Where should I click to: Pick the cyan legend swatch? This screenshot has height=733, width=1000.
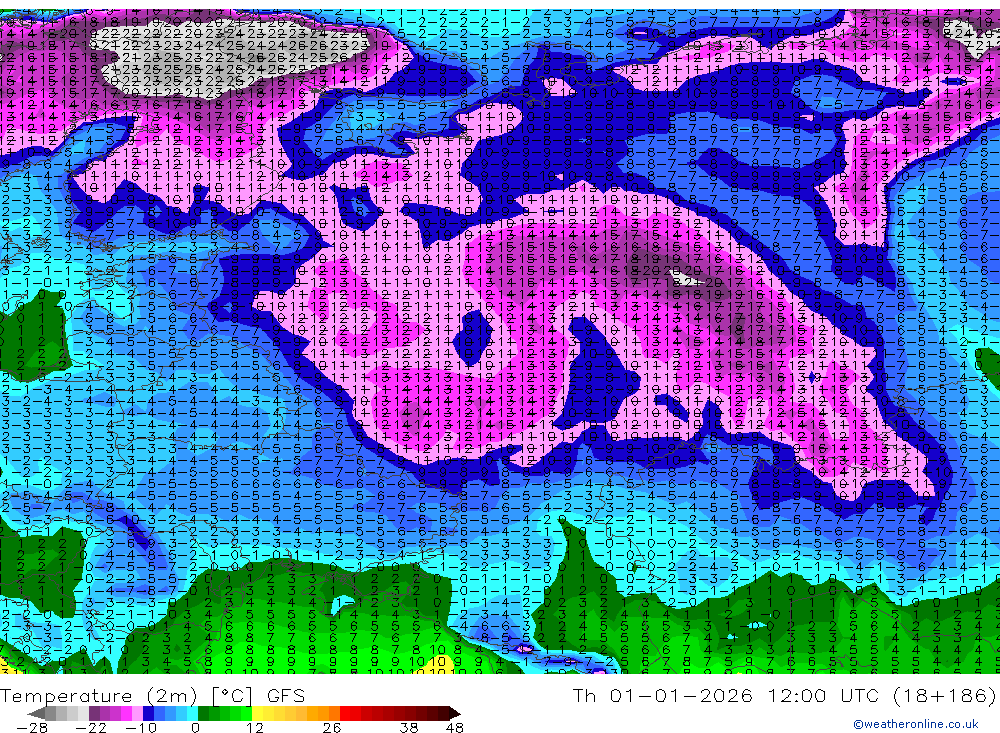click(x=192, y=714)
